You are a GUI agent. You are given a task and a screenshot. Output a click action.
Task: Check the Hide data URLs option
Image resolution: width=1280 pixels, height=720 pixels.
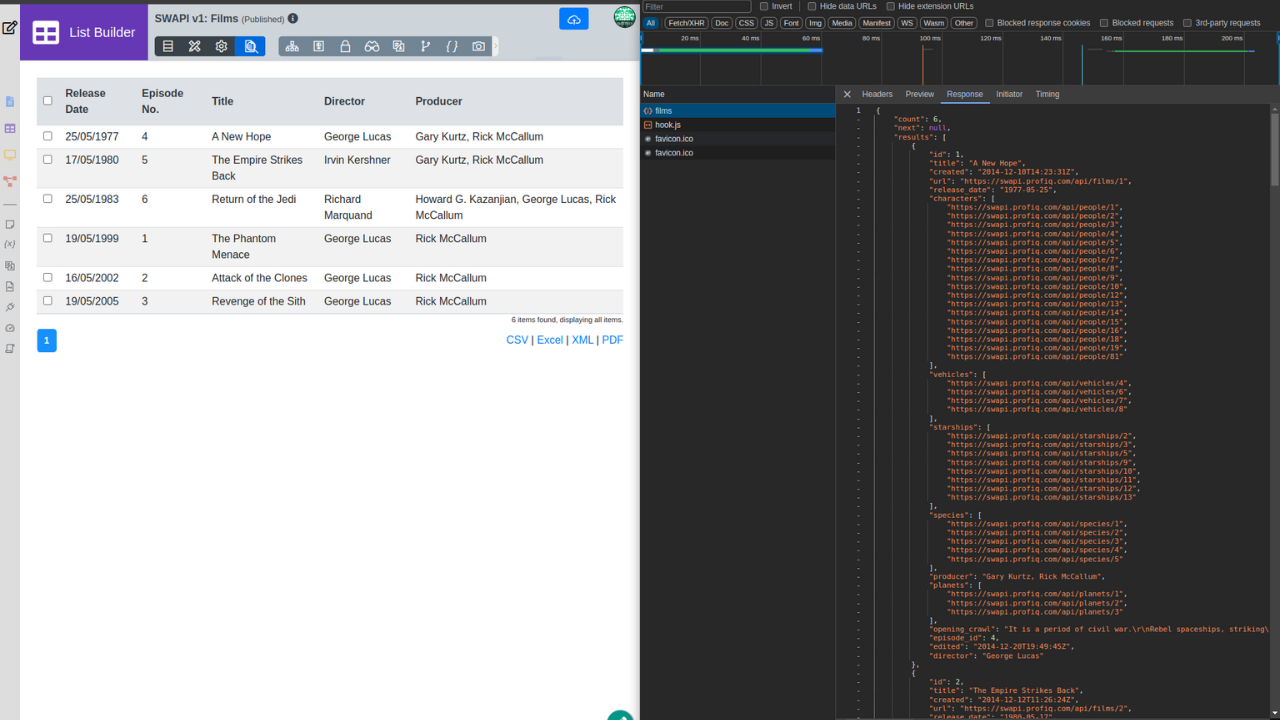click(812, 6)
